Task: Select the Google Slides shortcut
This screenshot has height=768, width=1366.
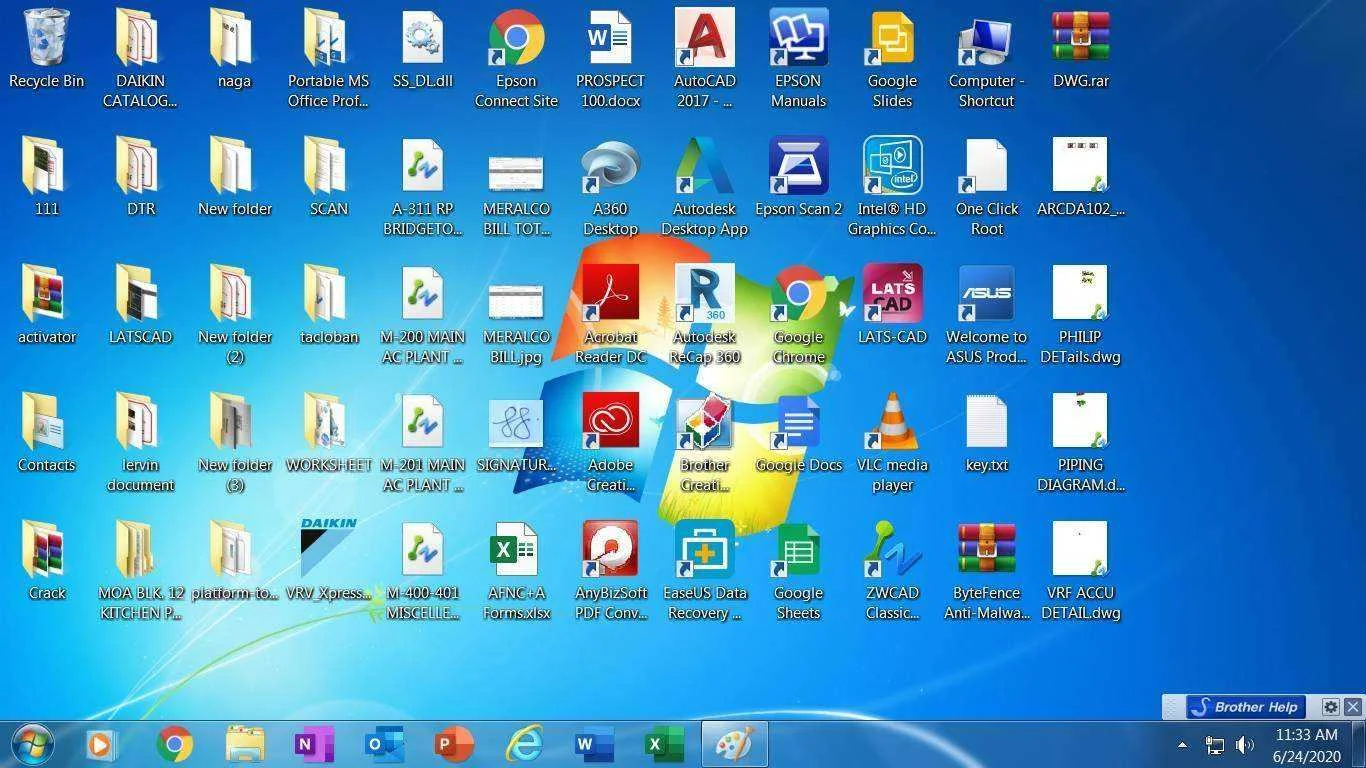Action: coord(892,58)
